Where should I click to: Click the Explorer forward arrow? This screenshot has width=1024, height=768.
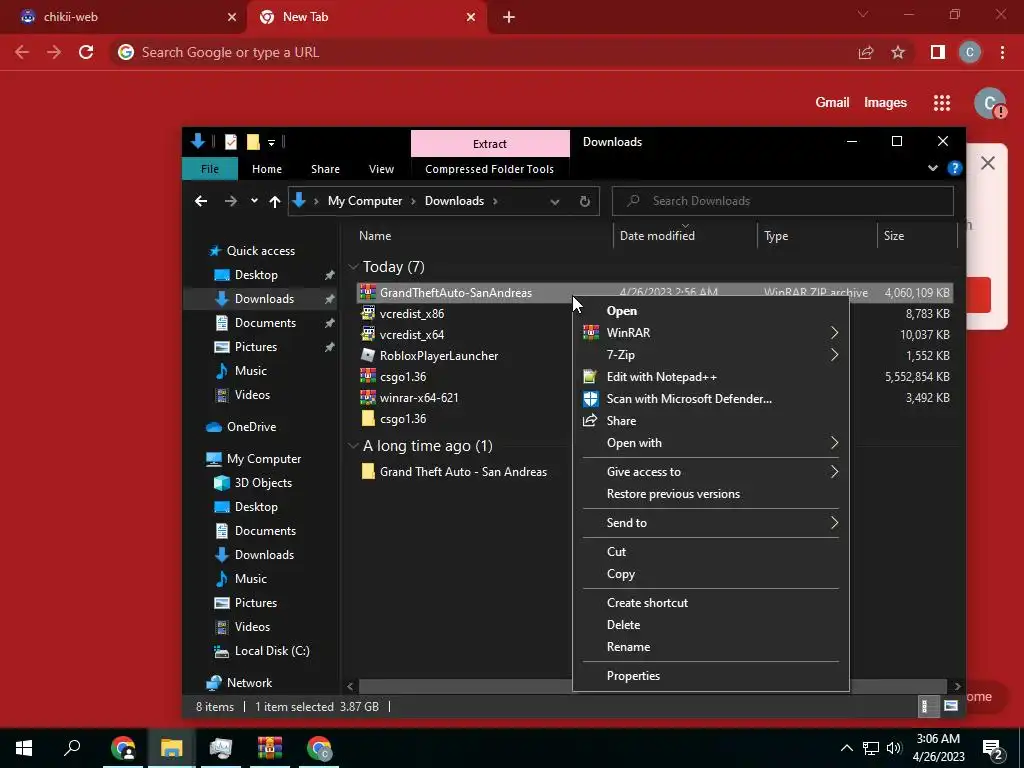point(231,201)
